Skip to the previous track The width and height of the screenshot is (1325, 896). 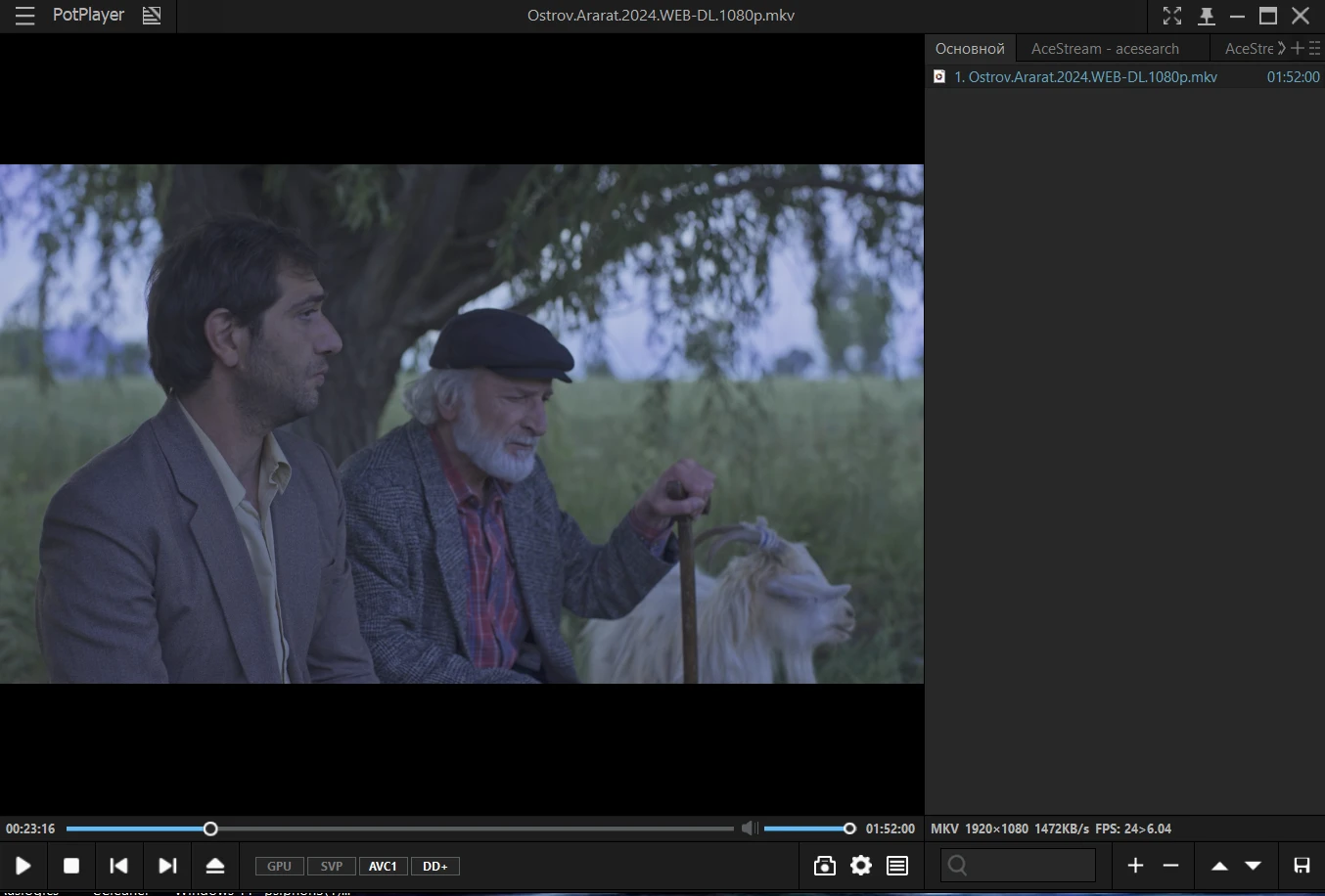pos(118,866)
